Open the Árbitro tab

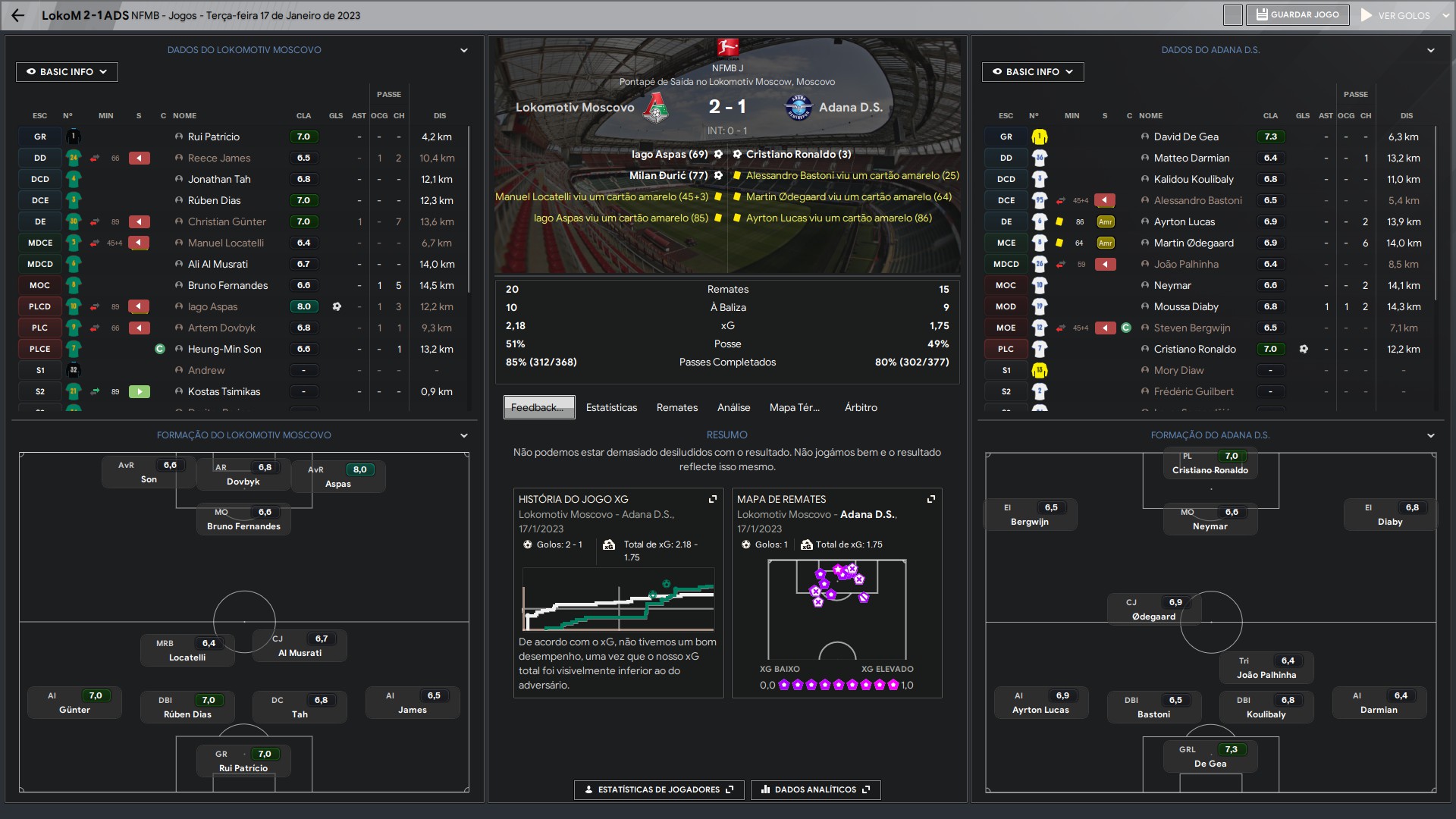click(861, 407)
